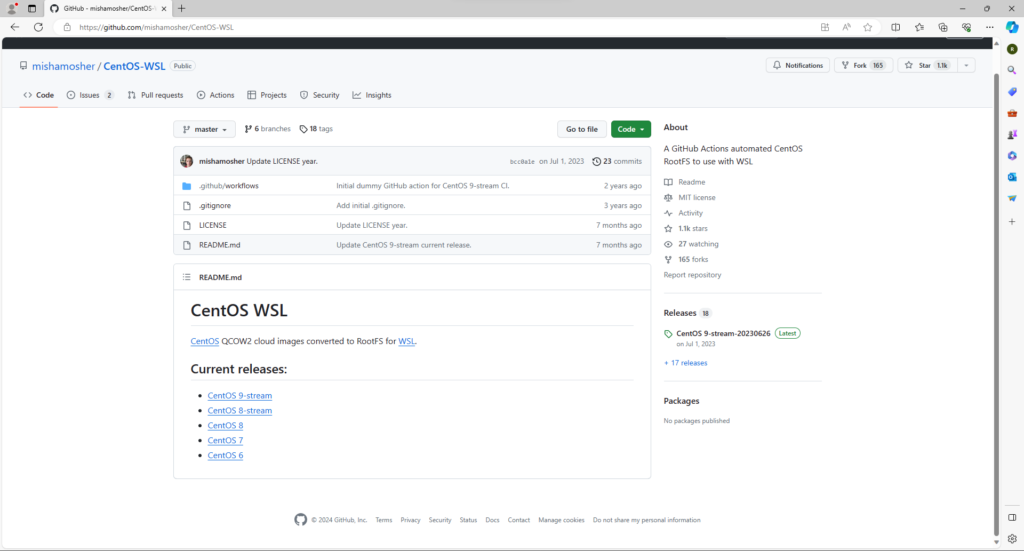Open the Projects tab
This screenshot has height=551, width=1024.
point(267,95)
